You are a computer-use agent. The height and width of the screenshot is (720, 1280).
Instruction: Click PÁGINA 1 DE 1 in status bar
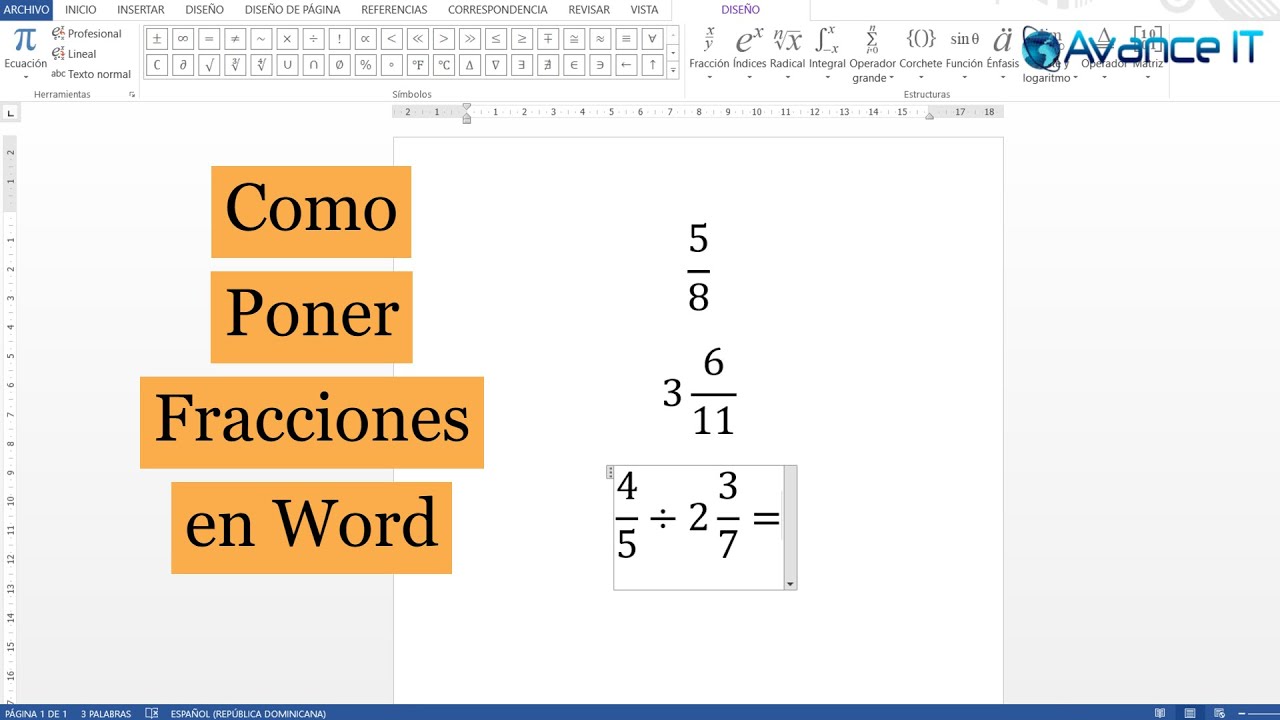(x=36, y=714)
